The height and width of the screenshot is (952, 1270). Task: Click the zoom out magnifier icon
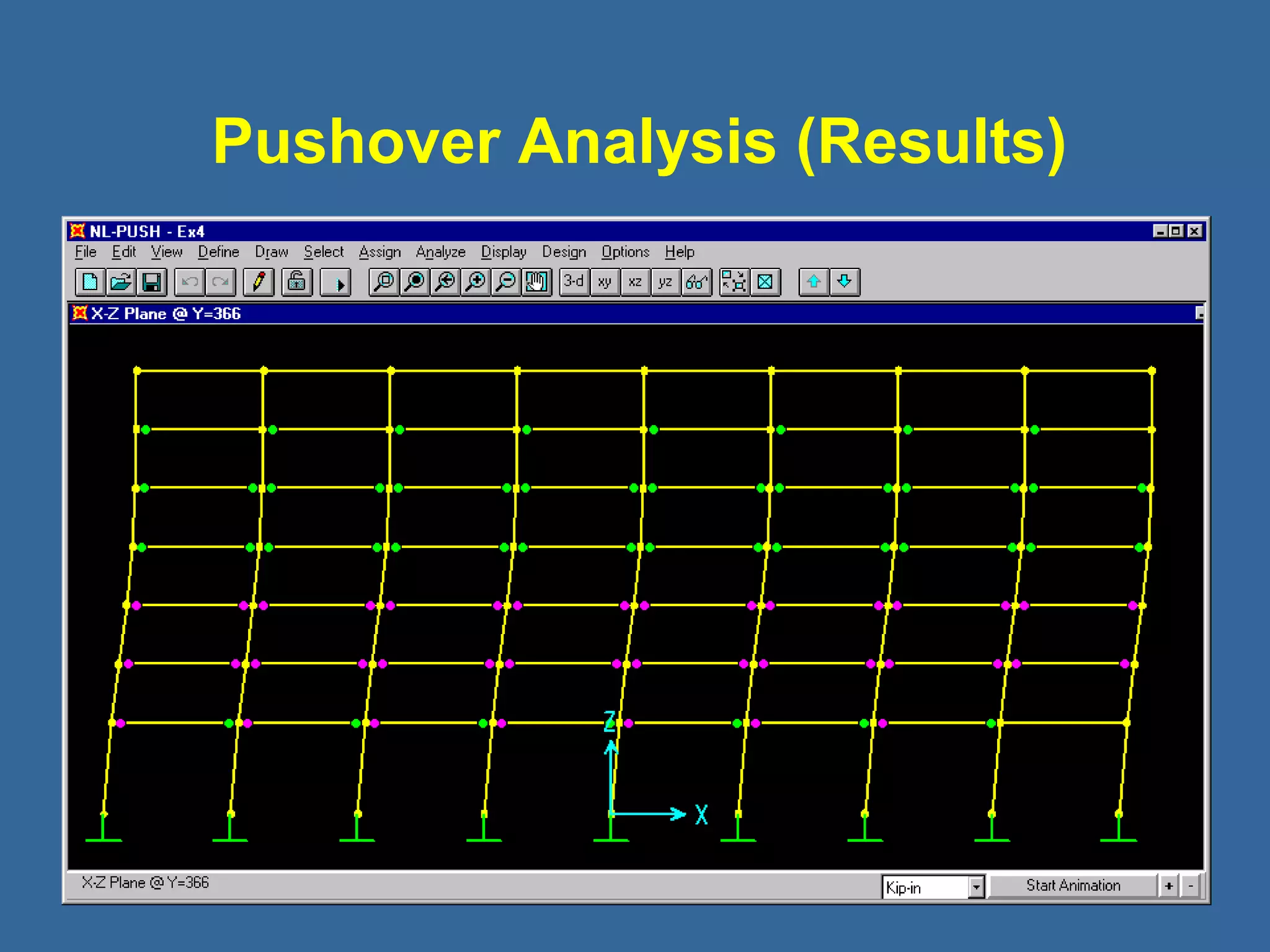tap(506, 282)
